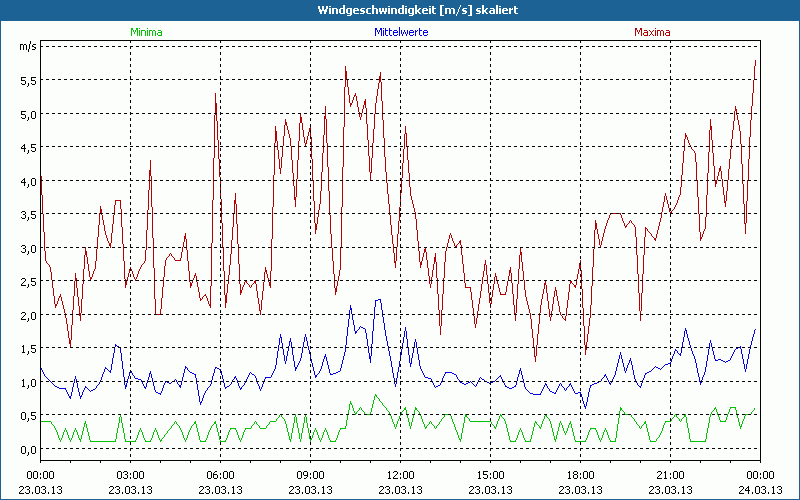800x500 pixels.
Task: Click the red Maxima legend label
Action: tap(653, 32)
